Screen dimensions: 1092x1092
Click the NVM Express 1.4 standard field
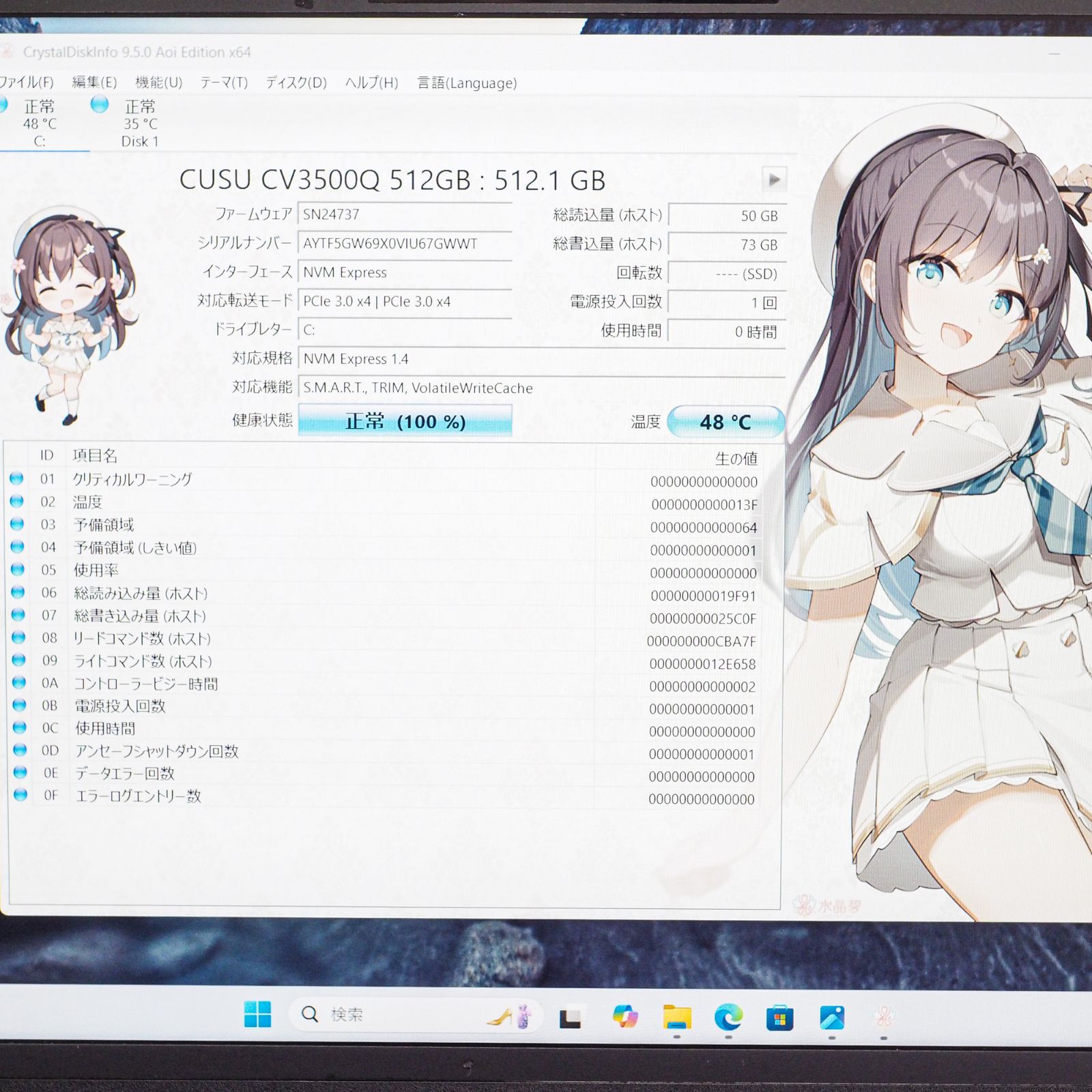click(542, 359)
